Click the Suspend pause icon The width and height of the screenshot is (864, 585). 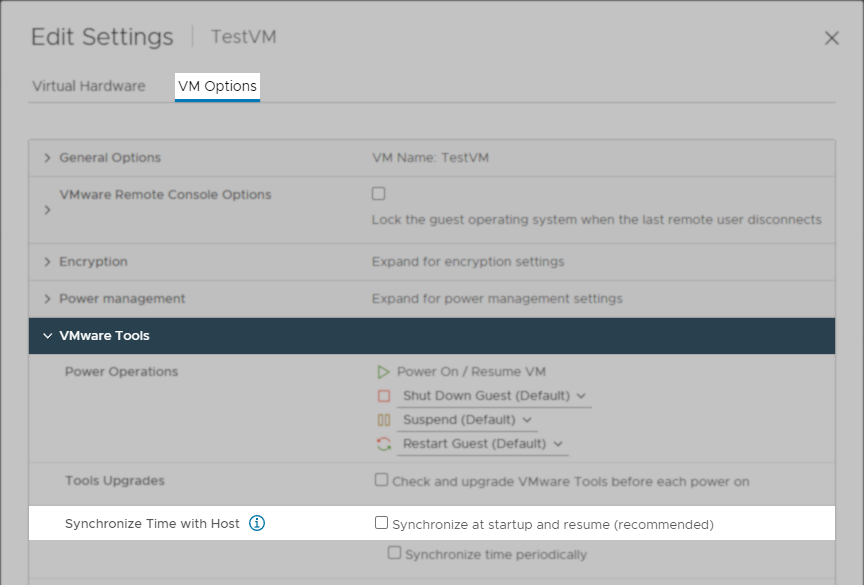pos(383,419)
